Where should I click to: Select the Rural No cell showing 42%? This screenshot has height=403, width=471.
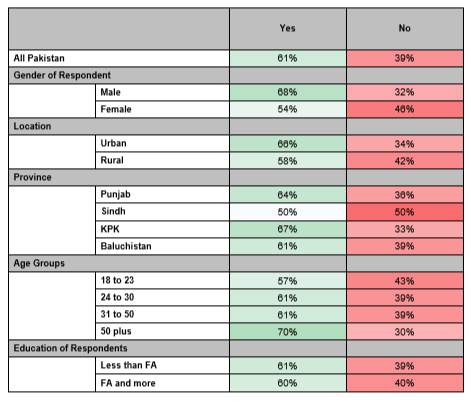click(405, 161)
